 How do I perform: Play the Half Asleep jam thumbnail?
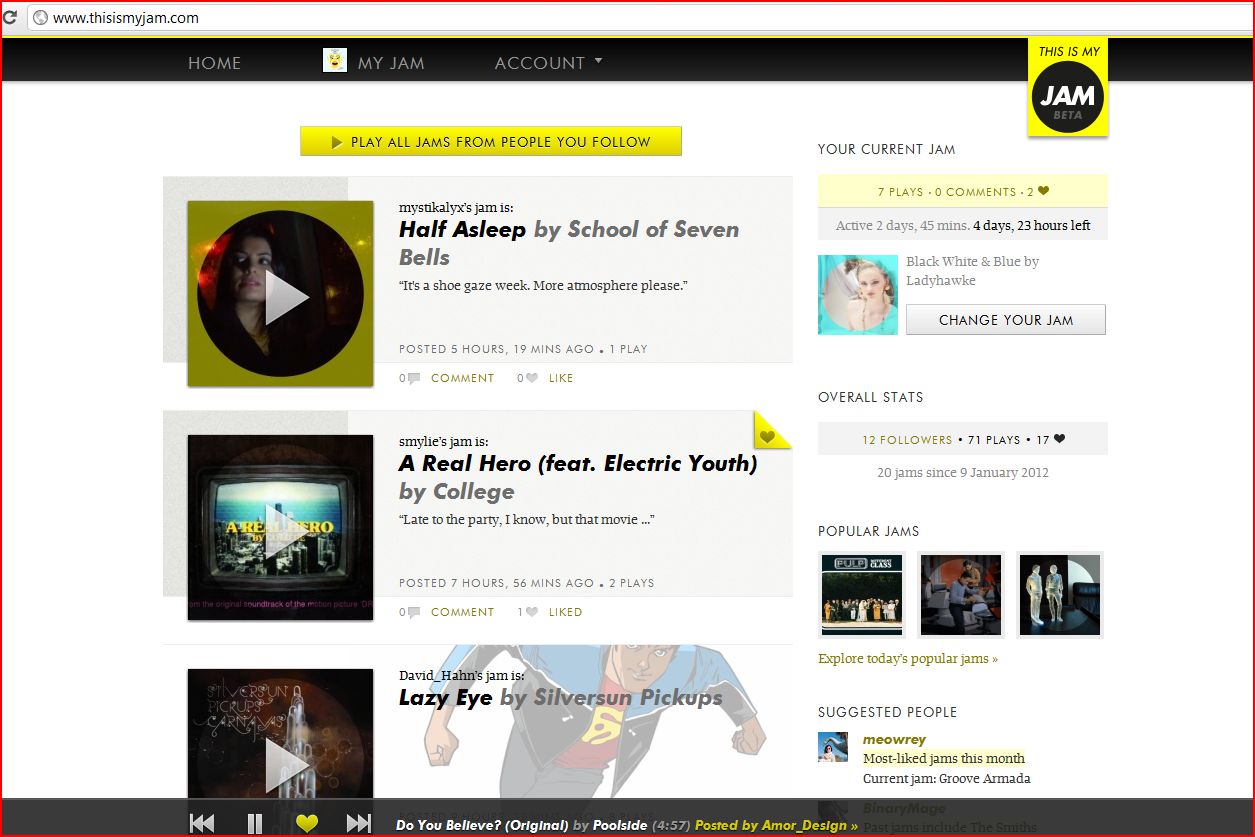(x=280, y=294)
